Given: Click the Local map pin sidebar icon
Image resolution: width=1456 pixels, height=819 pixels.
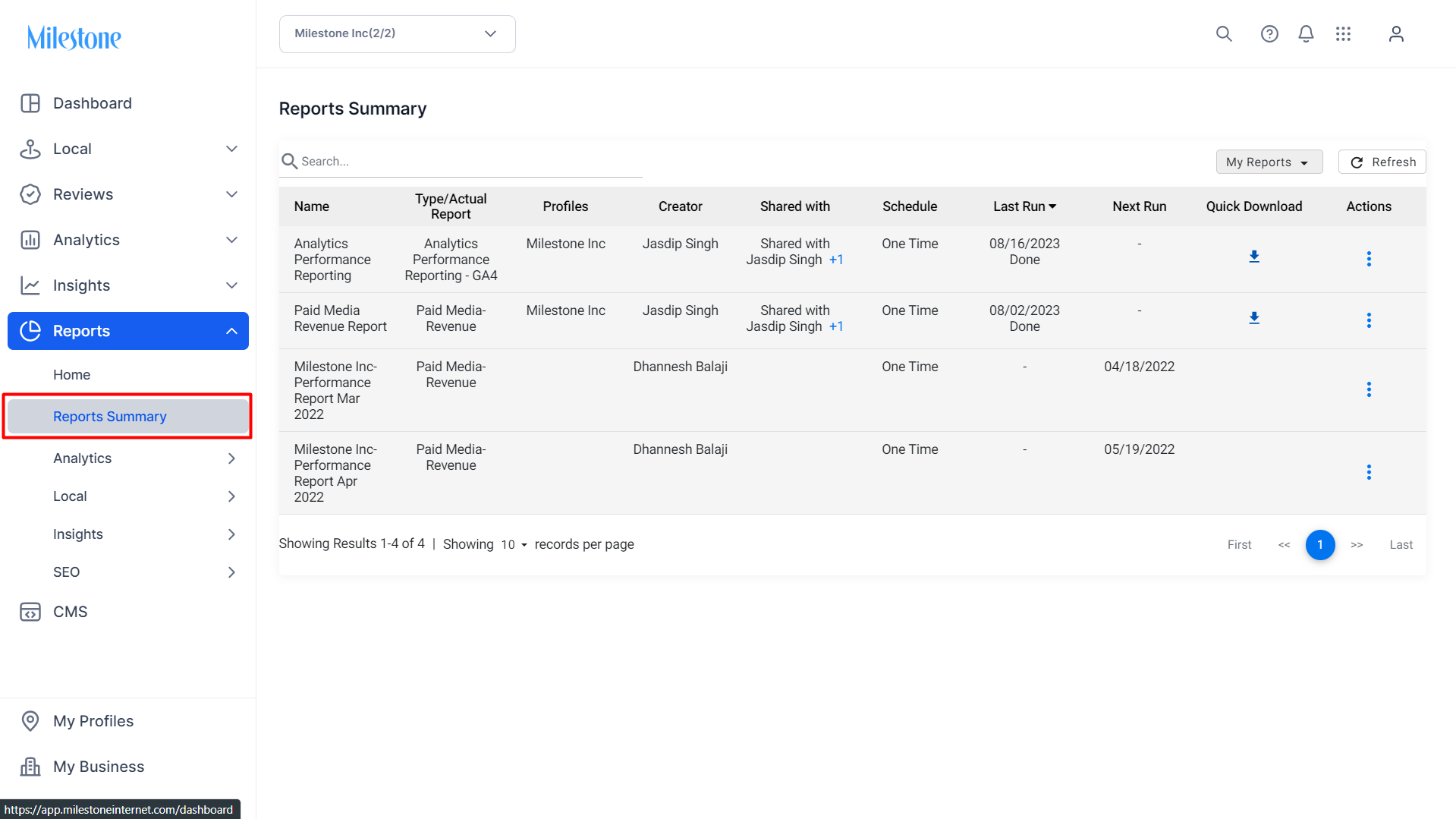Looking at the screenshot, I should (x=30, y=149).
